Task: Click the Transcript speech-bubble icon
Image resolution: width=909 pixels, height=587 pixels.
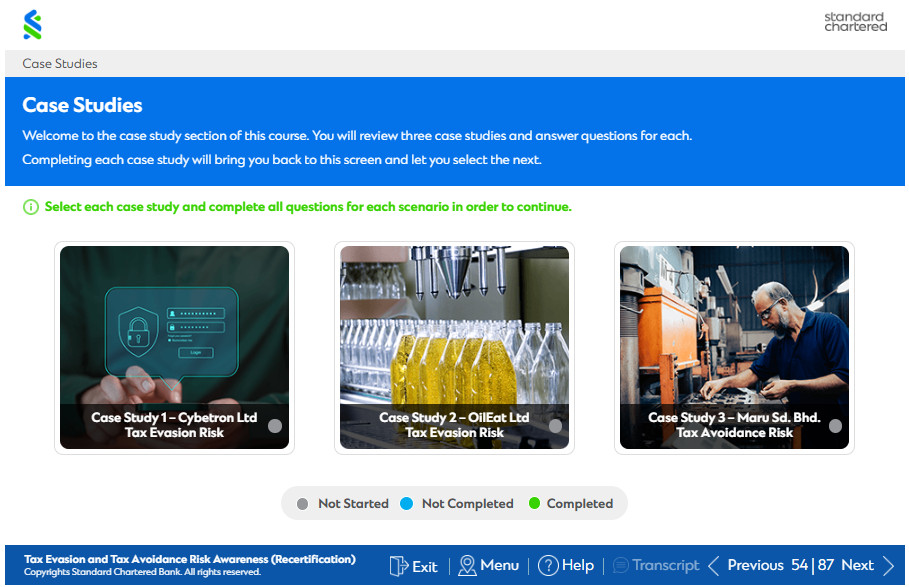Action: (620, 566)
